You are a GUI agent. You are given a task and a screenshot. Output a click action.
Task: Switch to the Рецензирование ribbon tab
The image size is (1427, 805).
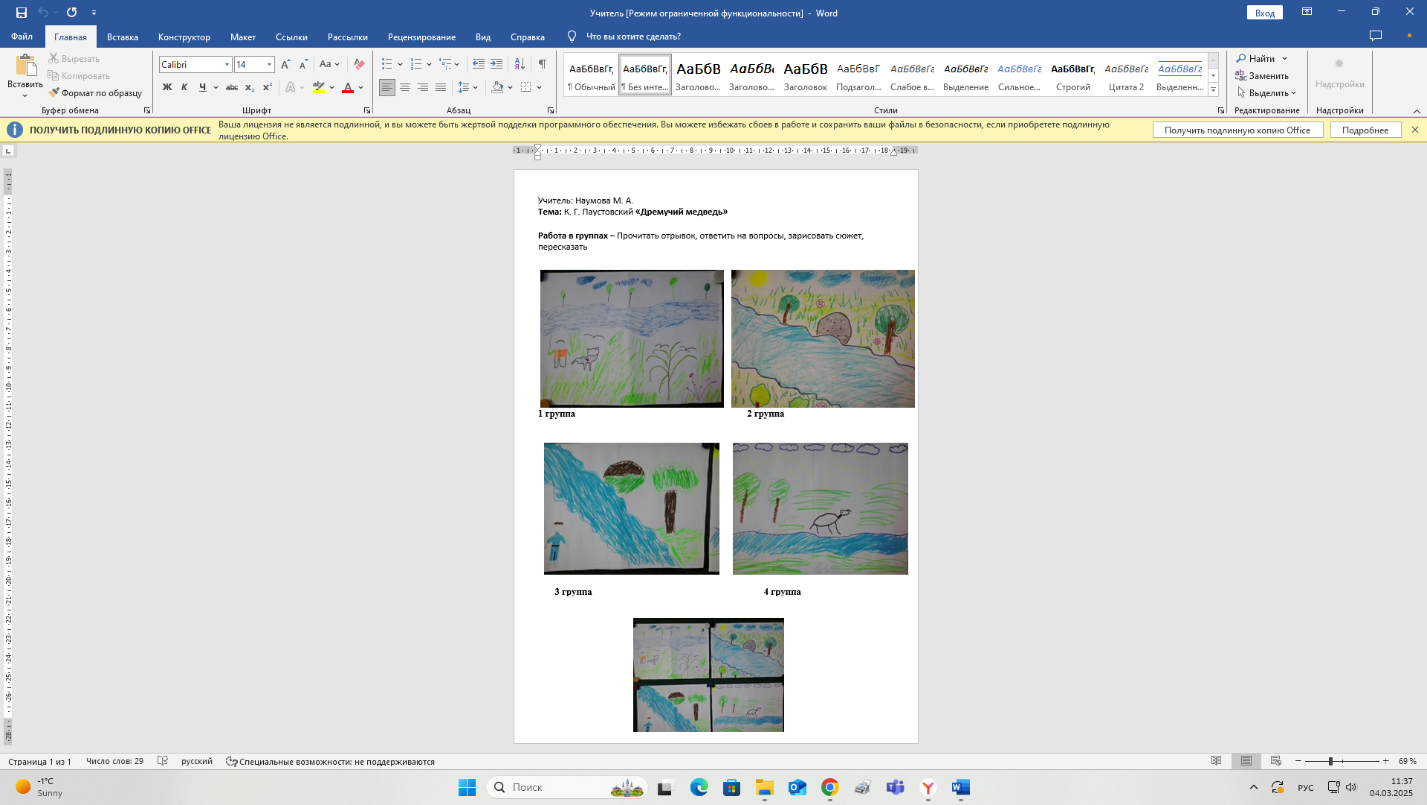[x=422, y=37]
